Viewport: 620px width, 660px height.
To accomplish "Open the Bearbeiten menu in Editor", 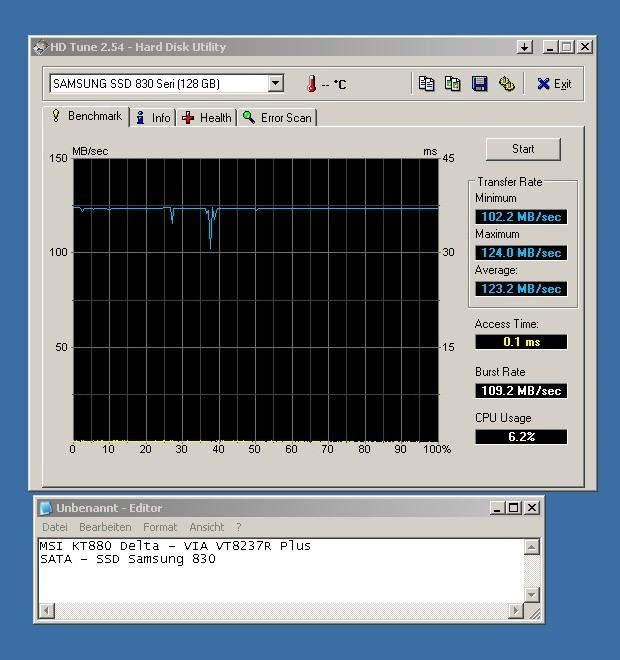I will coord(105,527).
